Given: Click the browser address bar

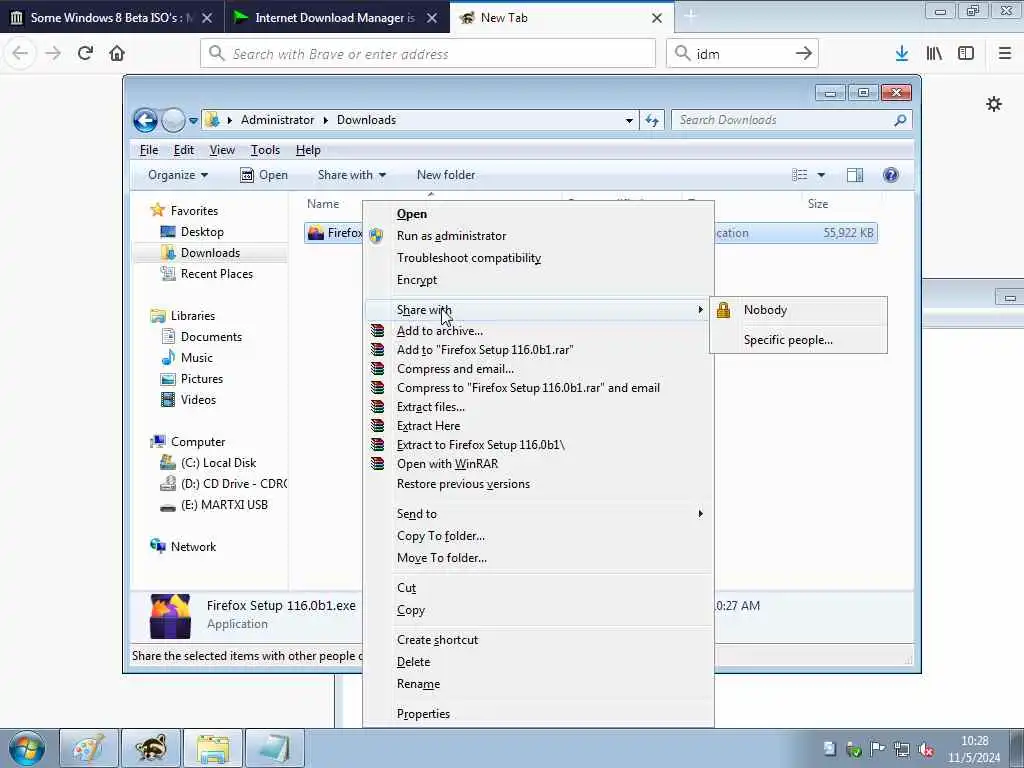Looking at the screenshot, I should pos(428,54).
